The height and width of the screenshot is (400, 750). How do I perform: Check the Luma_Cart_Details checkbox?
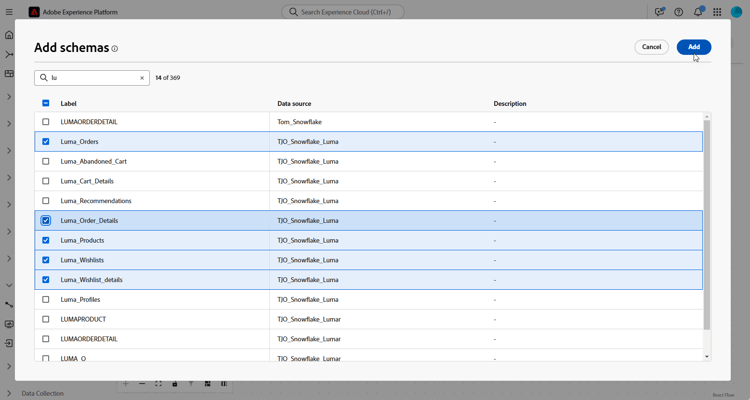[45, 181]
